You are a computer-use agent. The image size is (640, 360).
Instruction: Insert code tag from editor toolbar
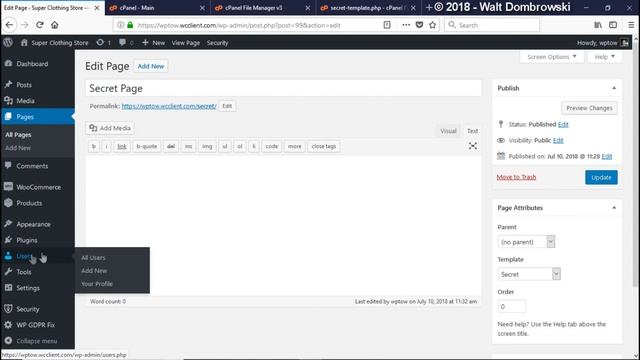click(272, 146)
